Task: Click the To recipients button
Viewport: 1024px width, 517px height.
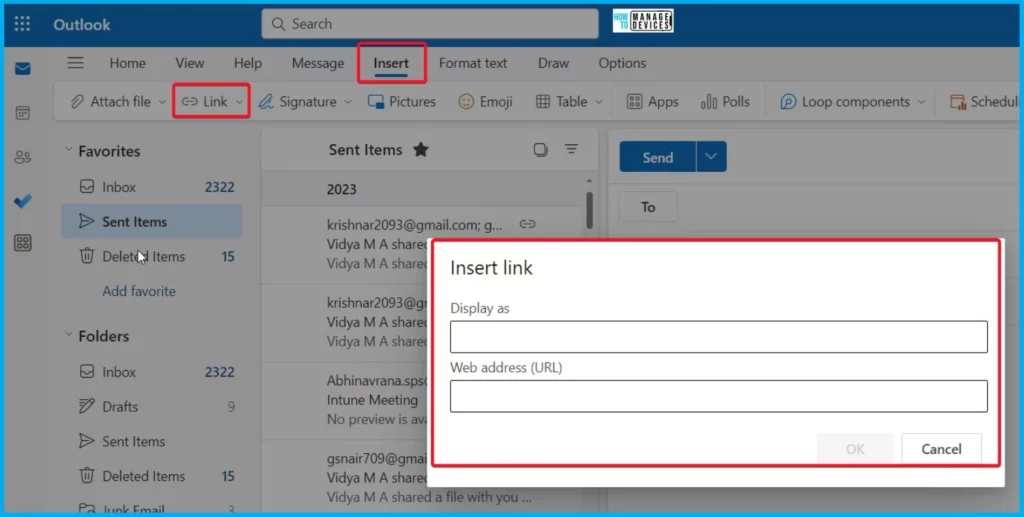Action: tap(648, 207)
